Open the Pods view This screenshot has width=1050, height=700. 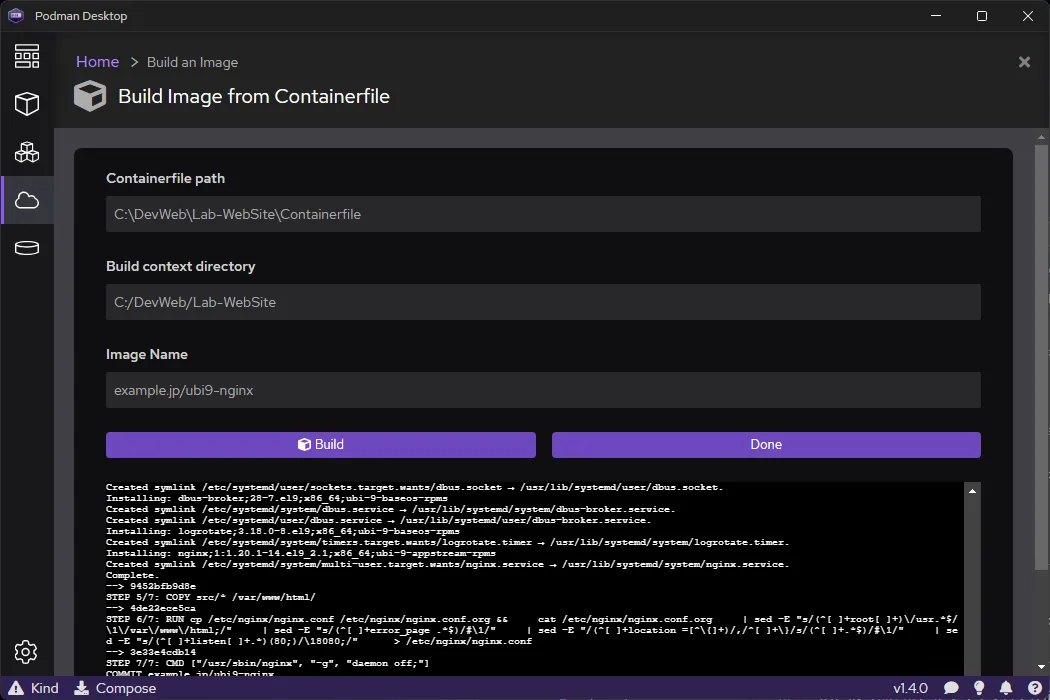pos(27,152)
